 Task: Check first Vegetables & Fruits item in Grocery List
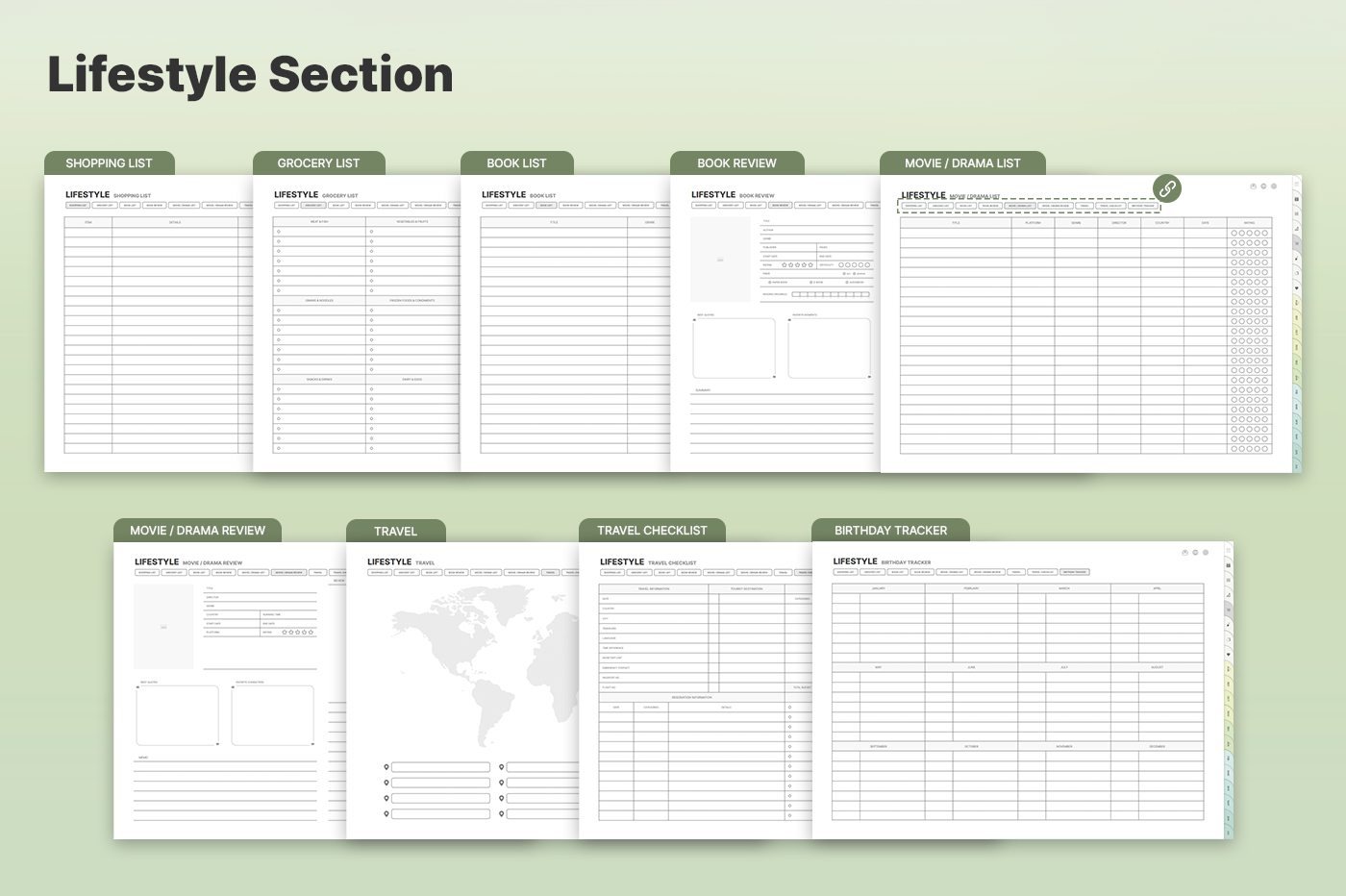[371, 232]
